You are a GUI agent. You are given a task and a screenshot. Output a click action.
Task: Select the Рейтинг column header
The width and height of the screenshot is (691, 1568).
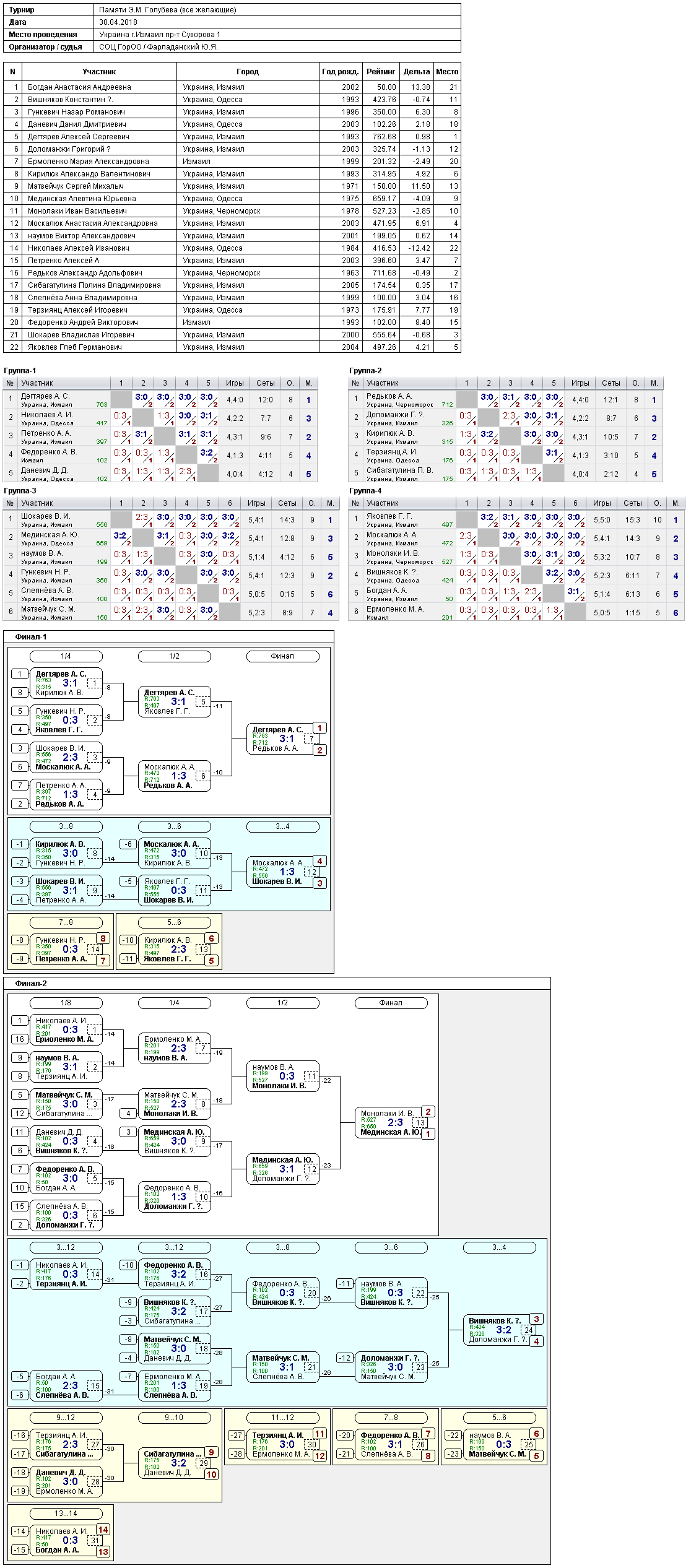(381, 72)
